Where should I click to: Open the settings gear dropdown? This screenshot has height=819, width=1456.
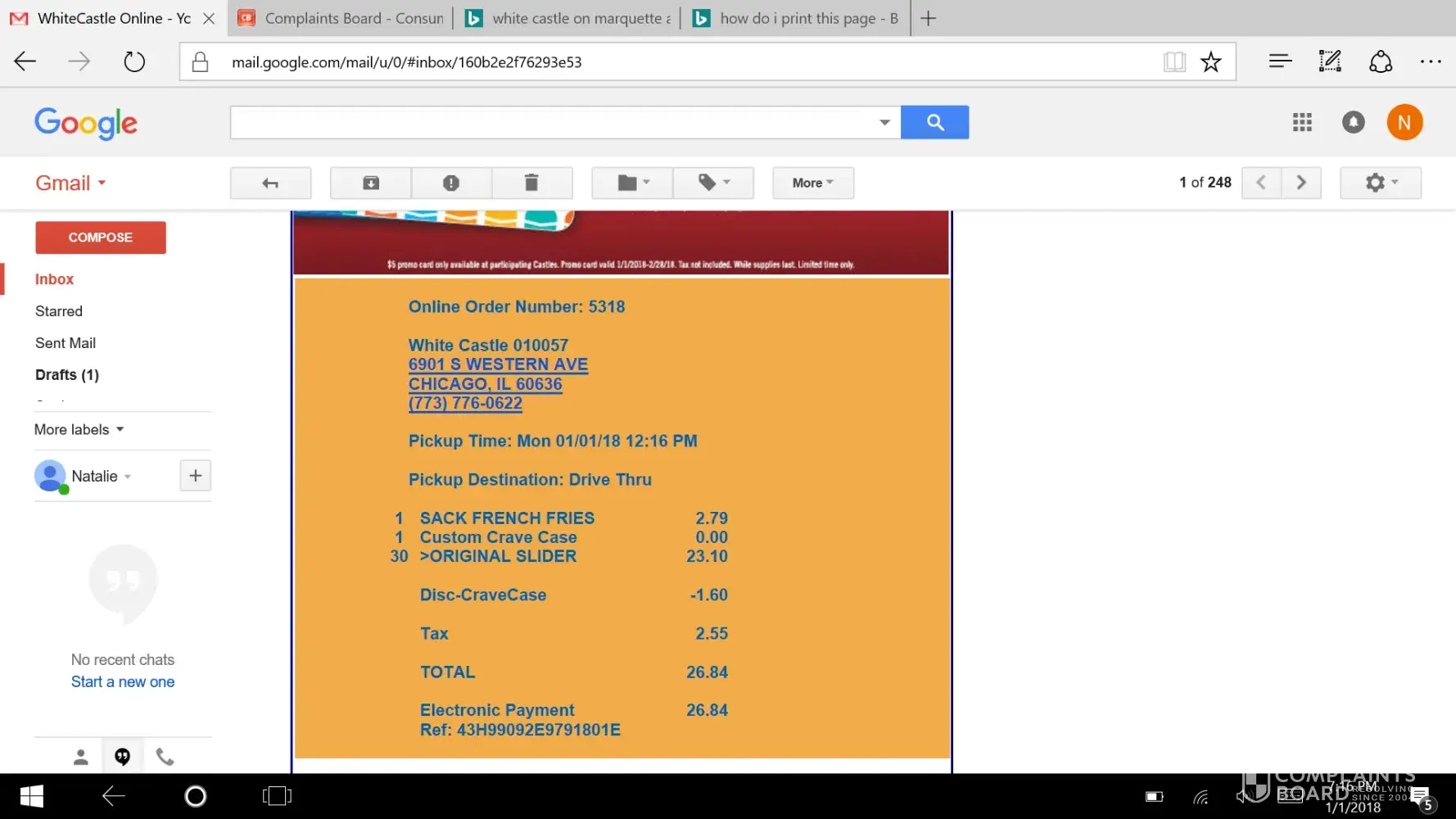coord(1381,183)
